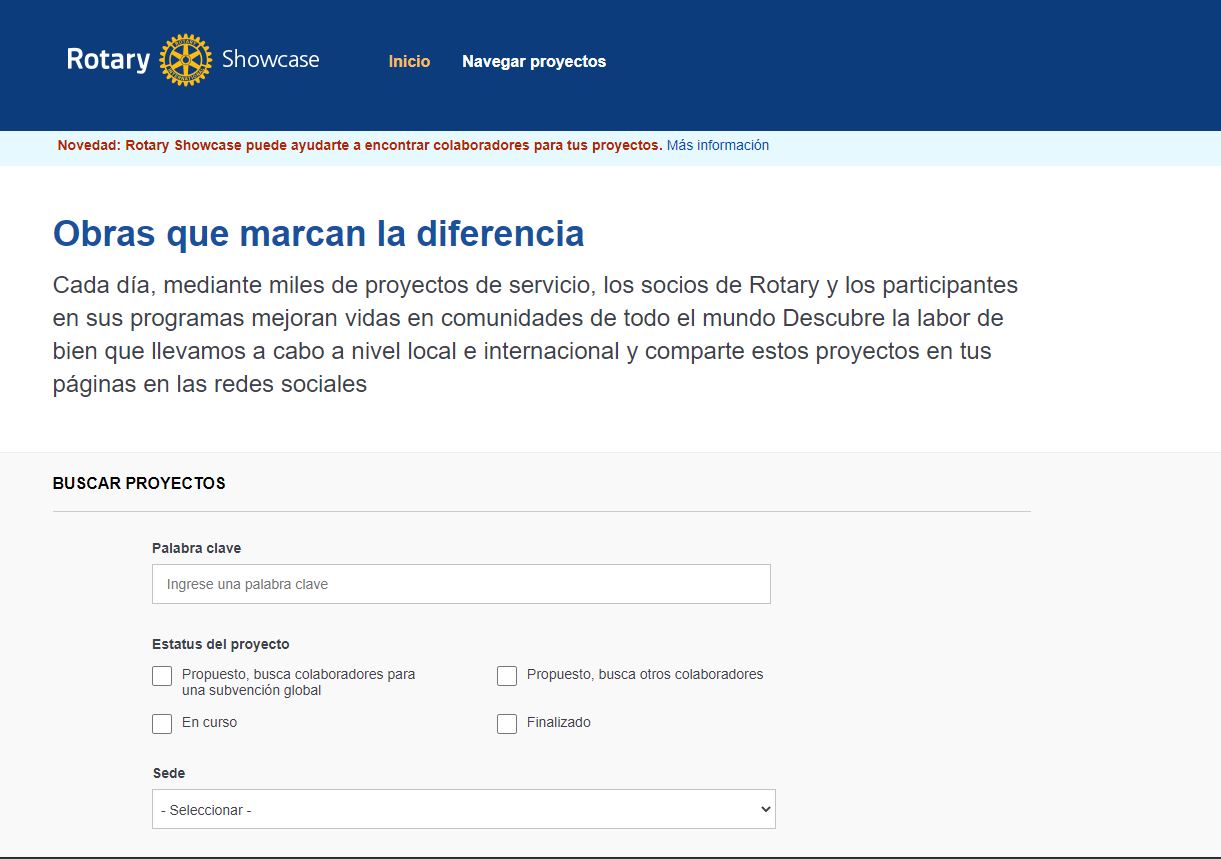The height and width of the screenshot is (859, 1221).
Task: Click the BUSCAR PROYECTOS section title
Action: (x=139, y=483)
